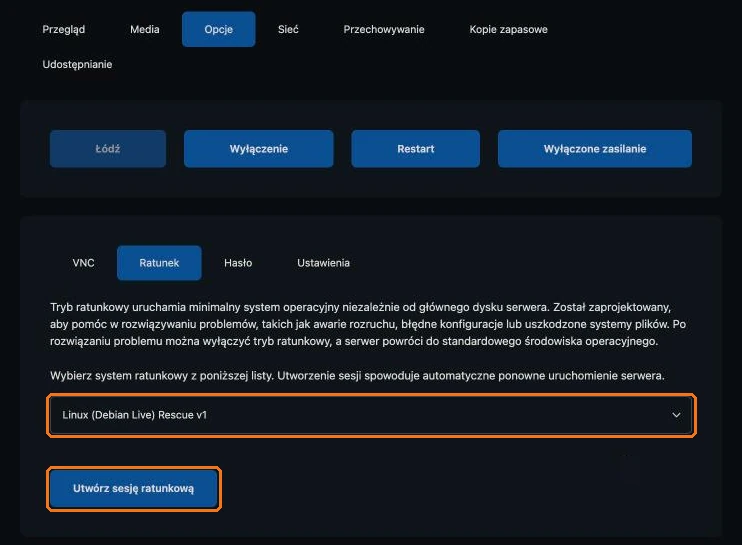Open the rescue system dropdown list
This screenshot has width=742, height=545.
tap(371, 415)
